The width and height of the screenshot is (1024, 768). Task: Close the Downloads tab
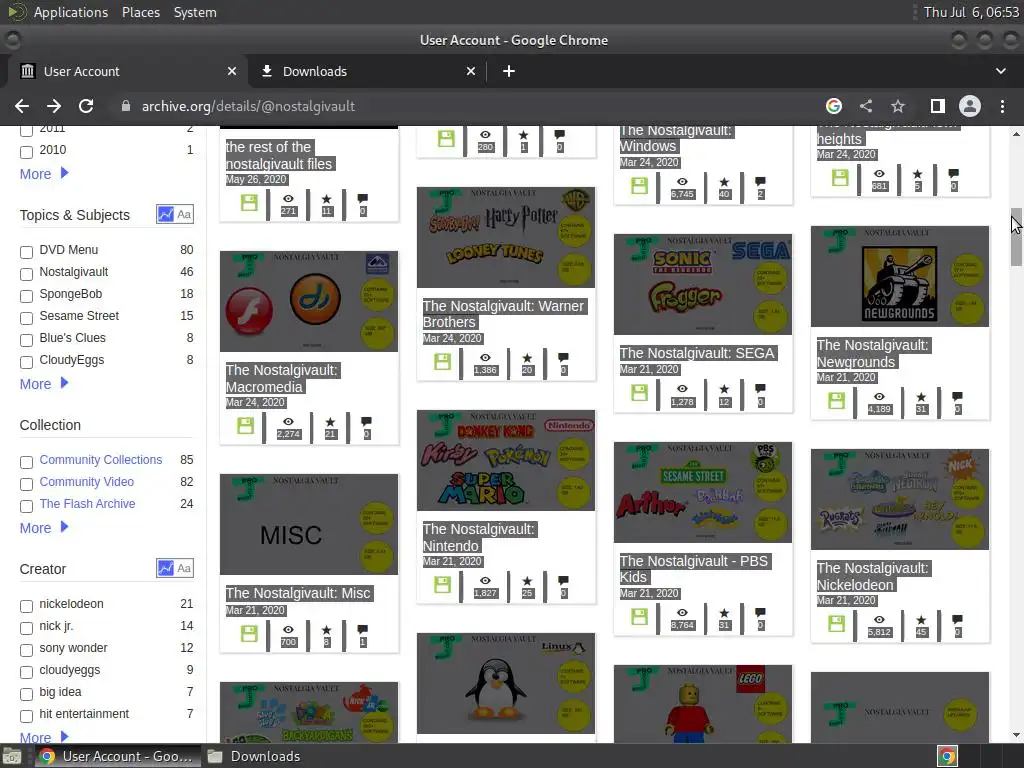click(471, 71)
